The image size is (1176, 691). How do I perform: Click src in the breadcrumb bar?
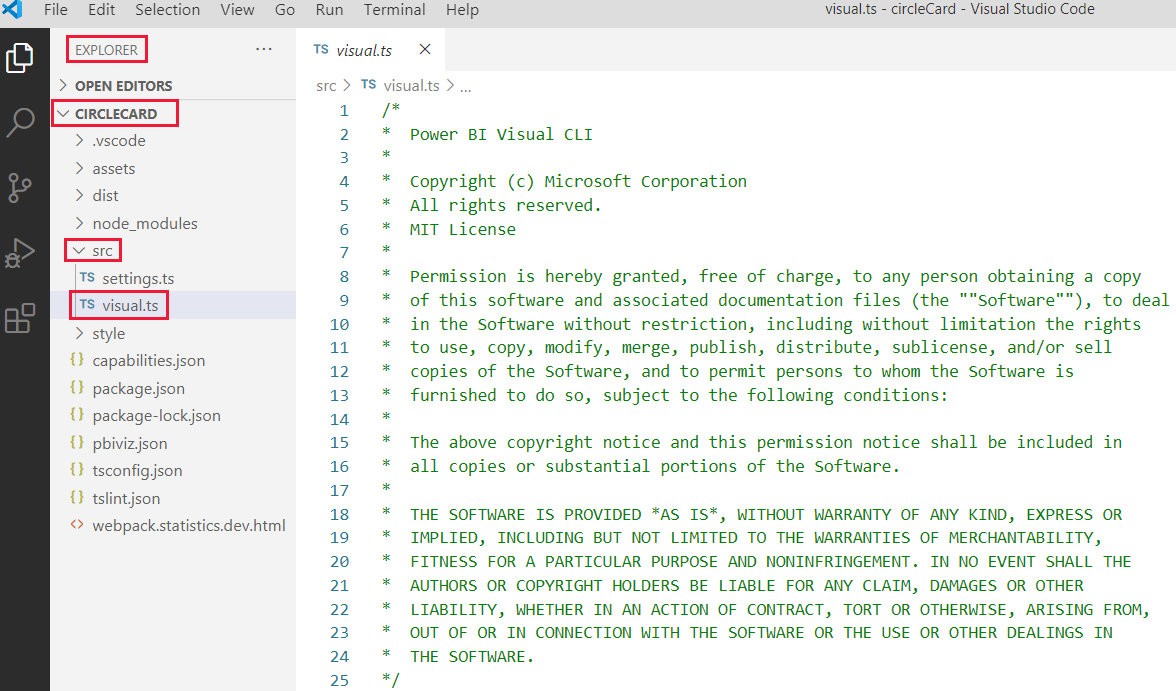point(326,85)
